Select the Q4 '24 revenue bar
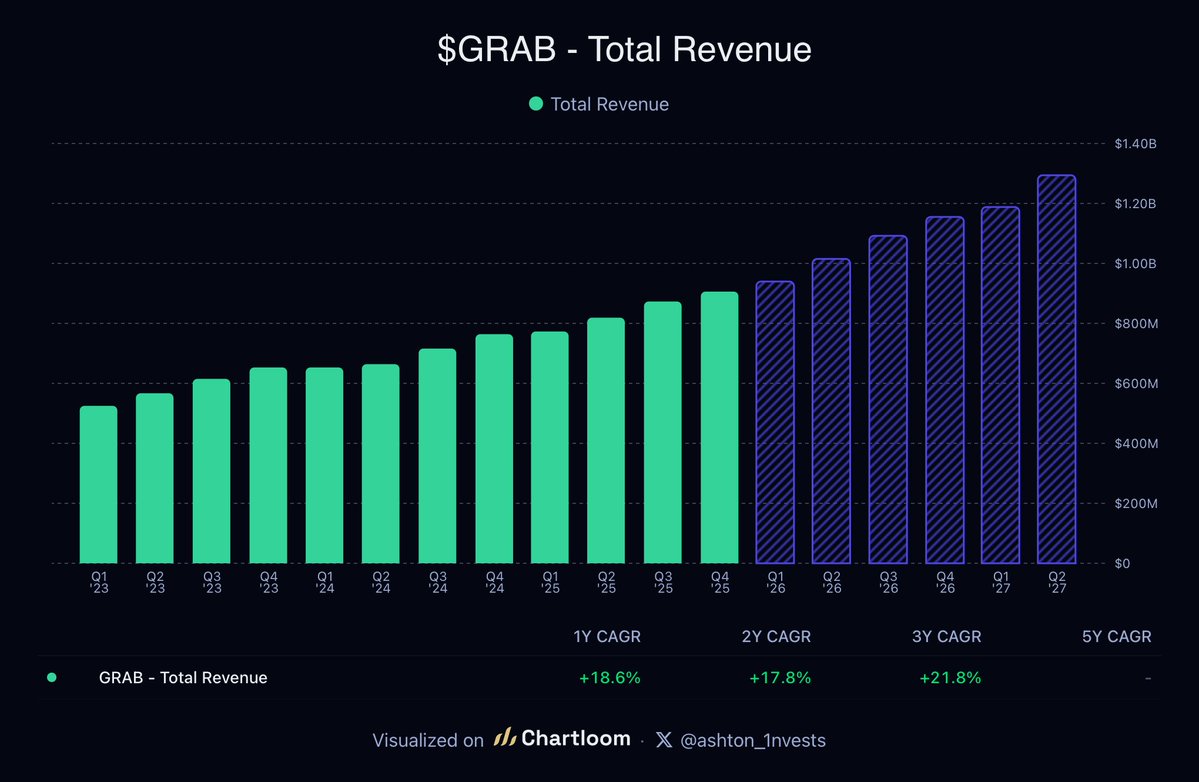Image resolution: width=1199 pixels, height=782 pixels. click(494, 449)
